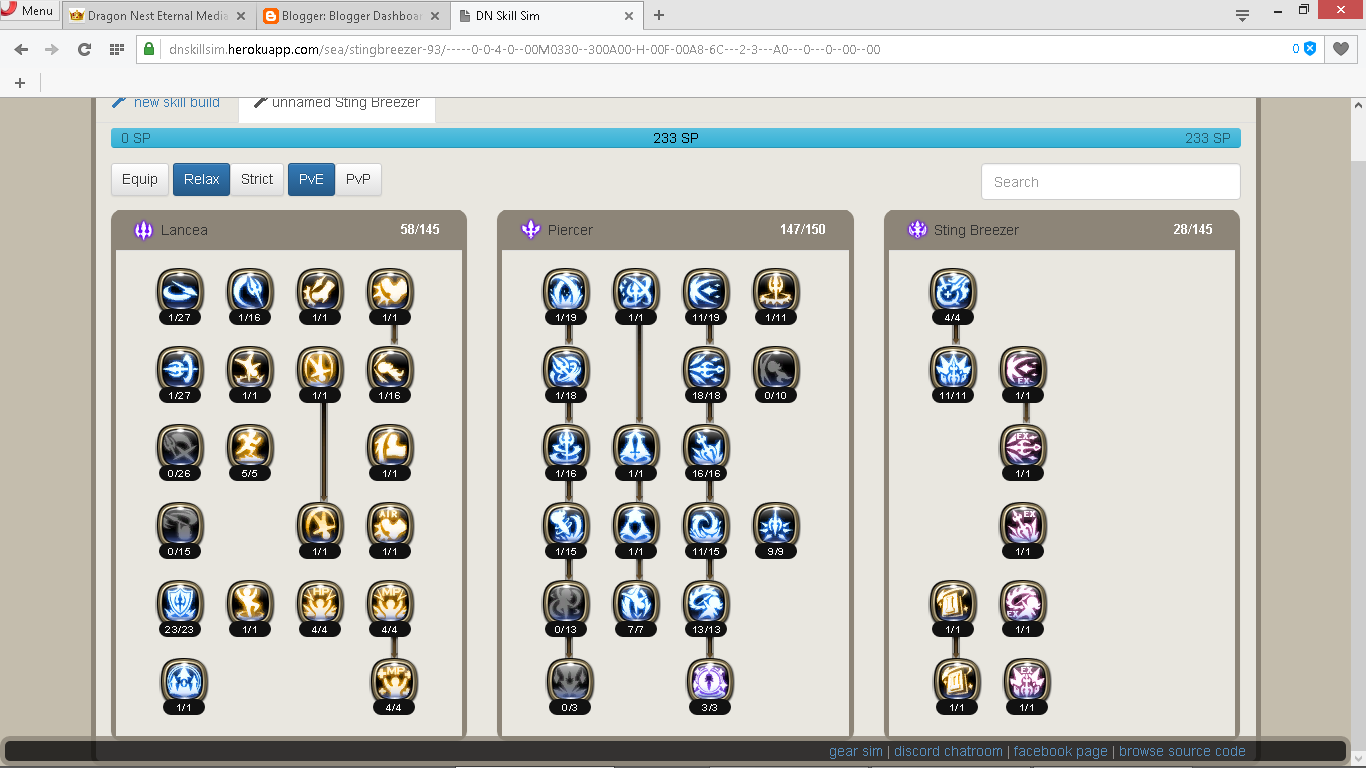1366x768 pixels.
Task: Select Lancea skill with level 23/23
Action: pyautogui.click(x=180, y=603)
